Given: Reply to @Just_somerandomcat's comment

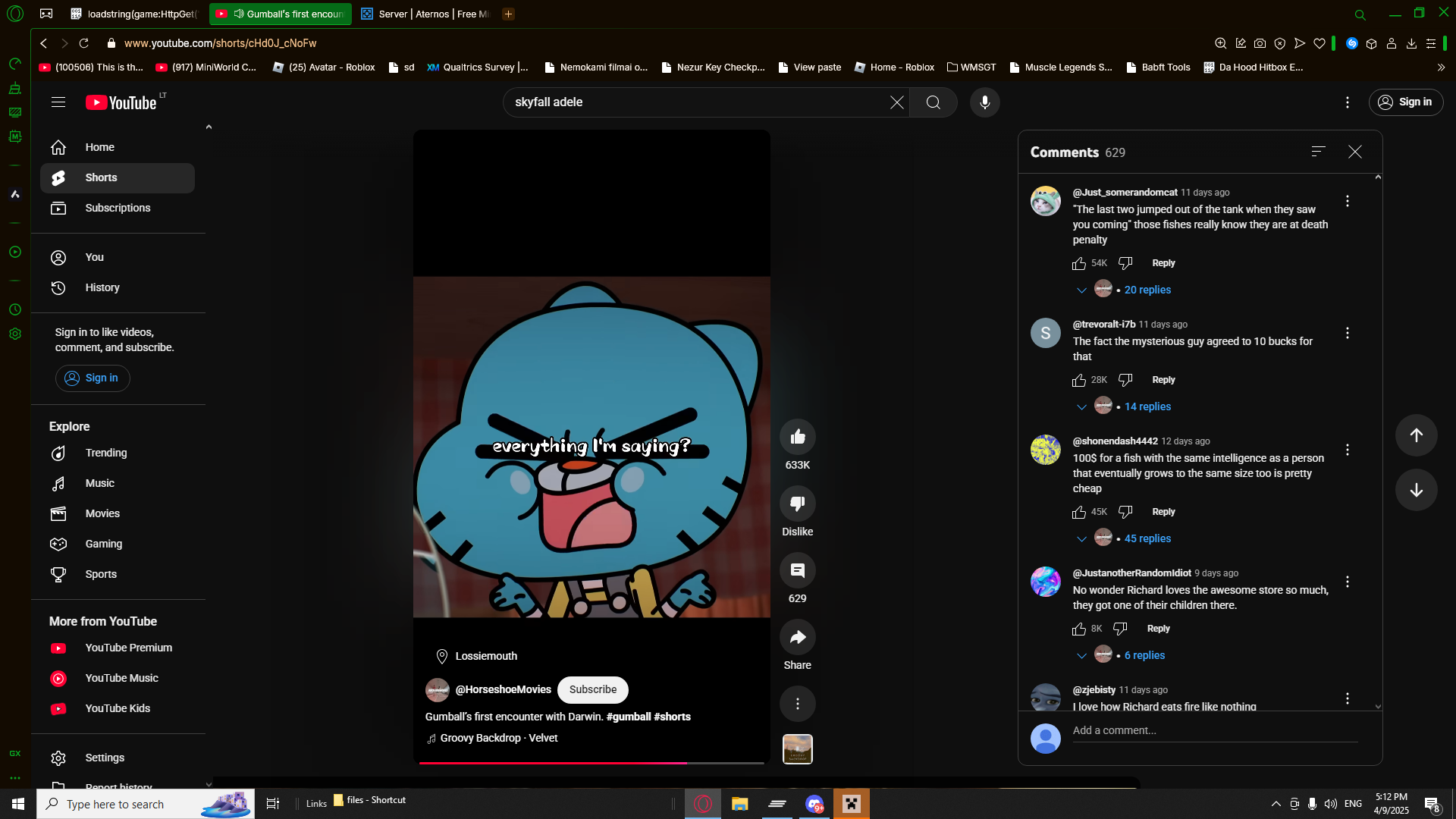Looking at the screenshot, I should tap(1163, 263).
